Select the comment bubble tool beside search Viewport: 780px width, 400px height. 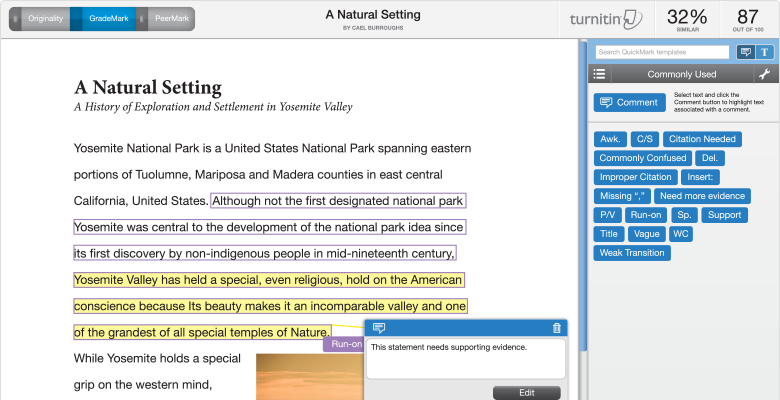pos(745,52)
